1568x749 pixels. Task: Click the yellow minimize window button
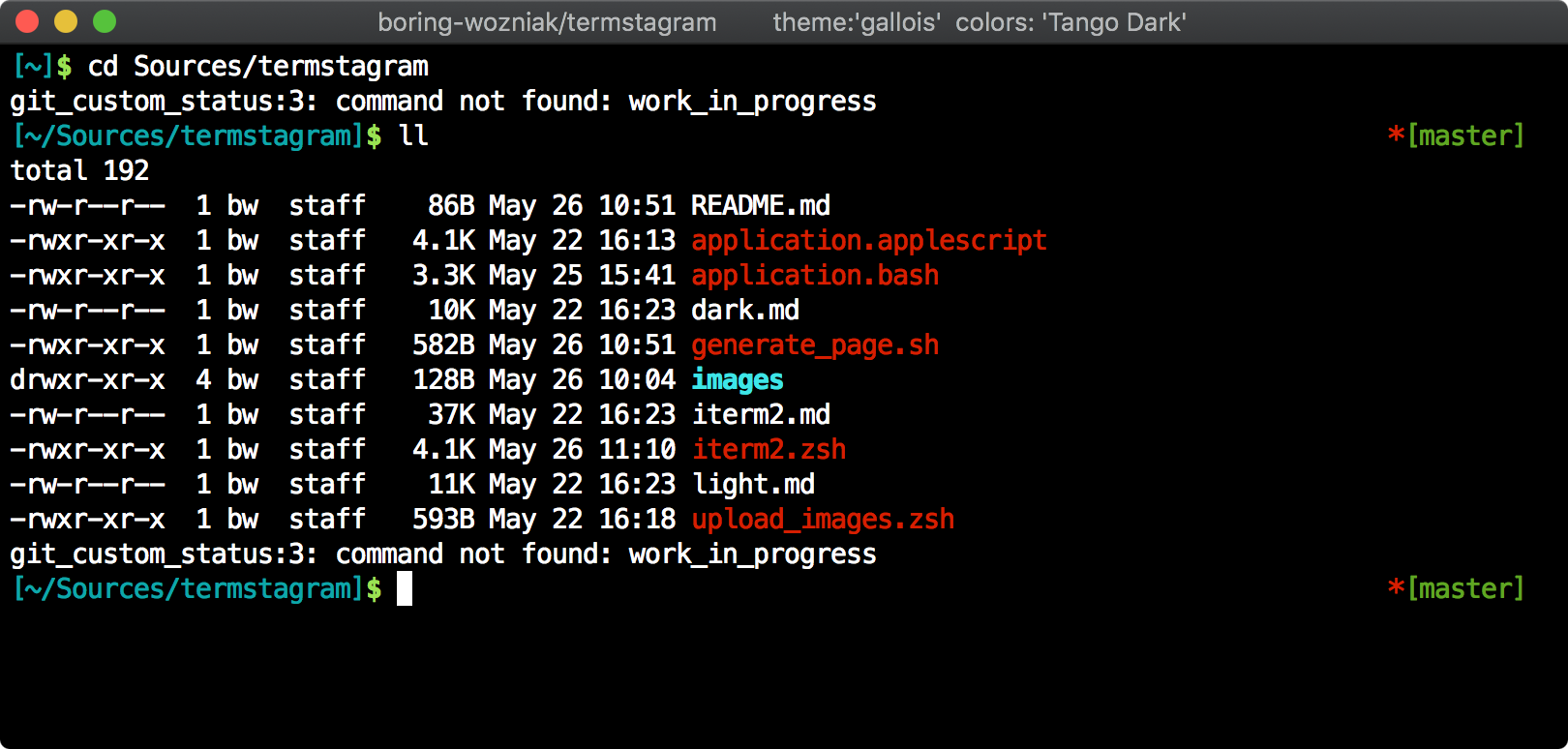[x=66, y=21]
